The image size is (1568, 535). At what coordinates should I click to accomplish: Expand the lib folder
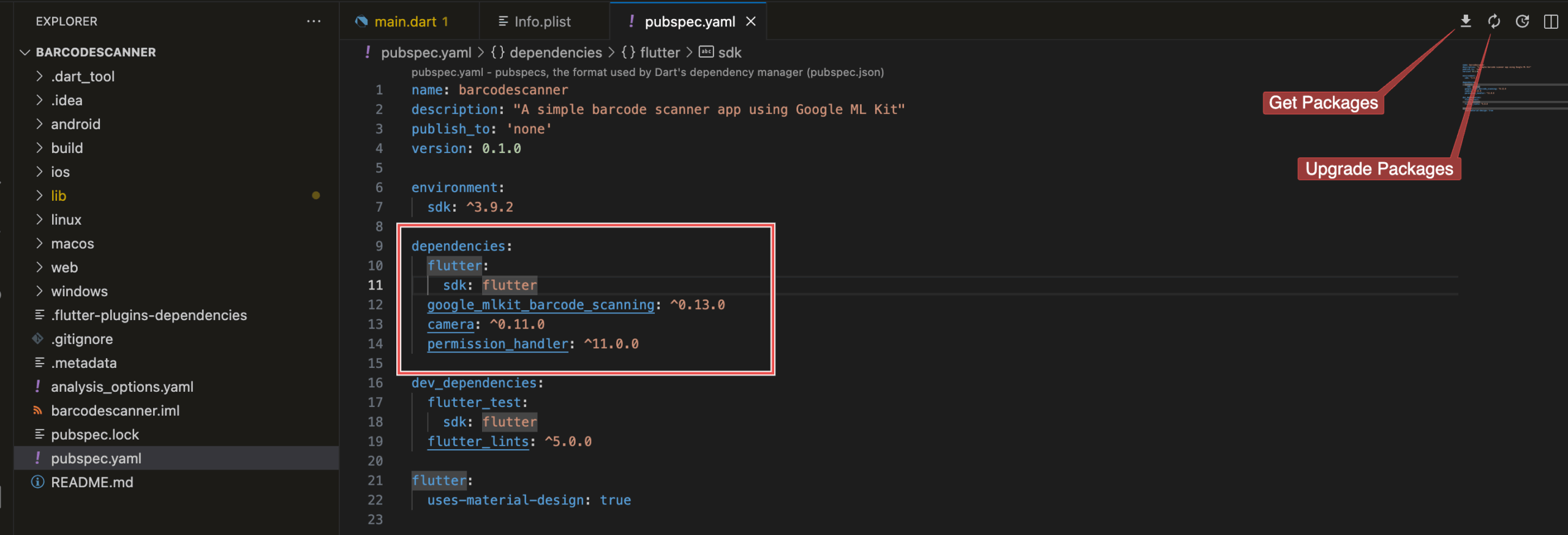pyautogui.click(x=176, y=195)
